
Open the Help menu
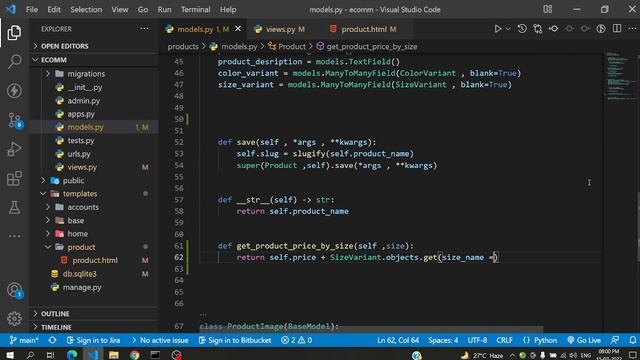[228, 9]
